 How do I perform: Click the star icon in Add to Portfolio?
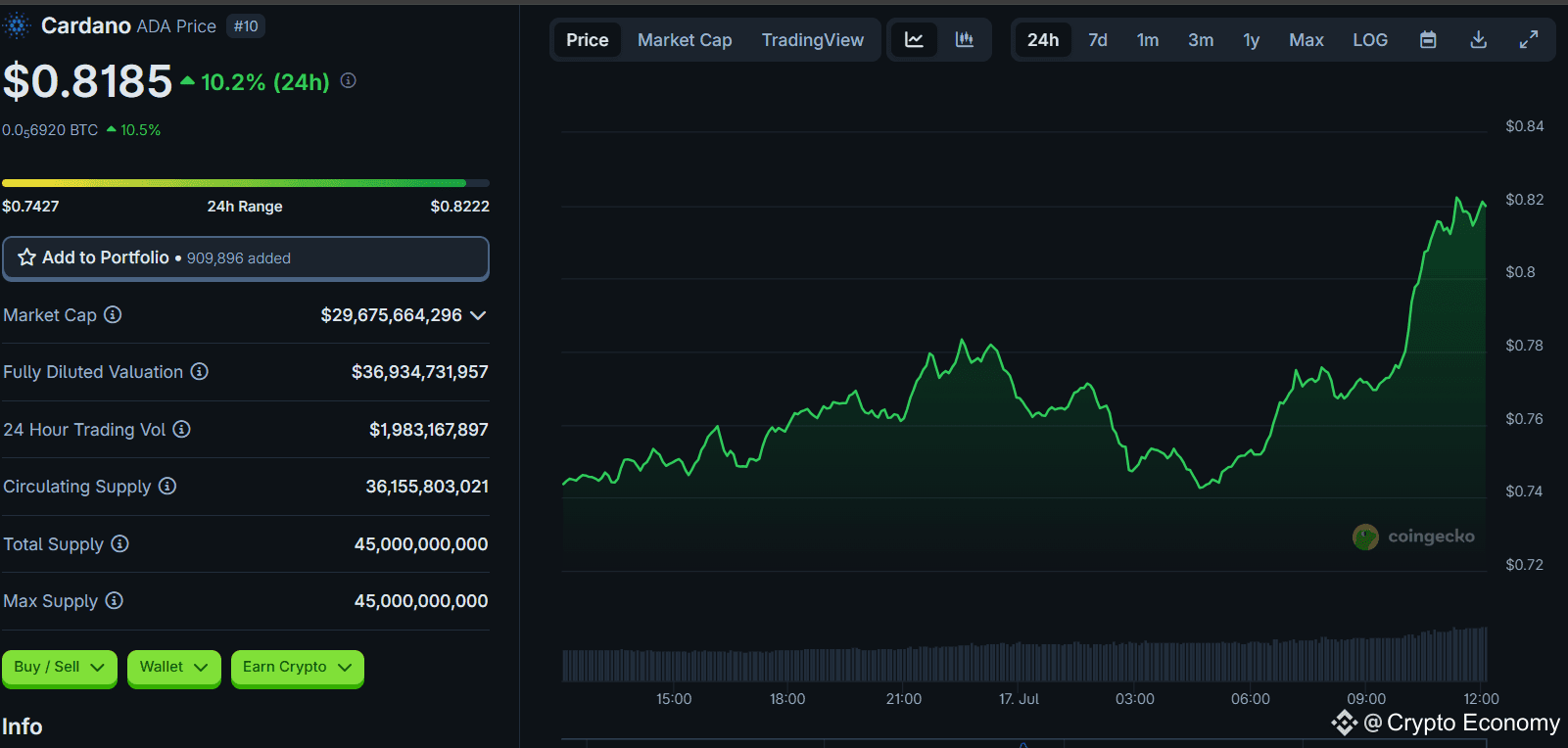[26, 257]
